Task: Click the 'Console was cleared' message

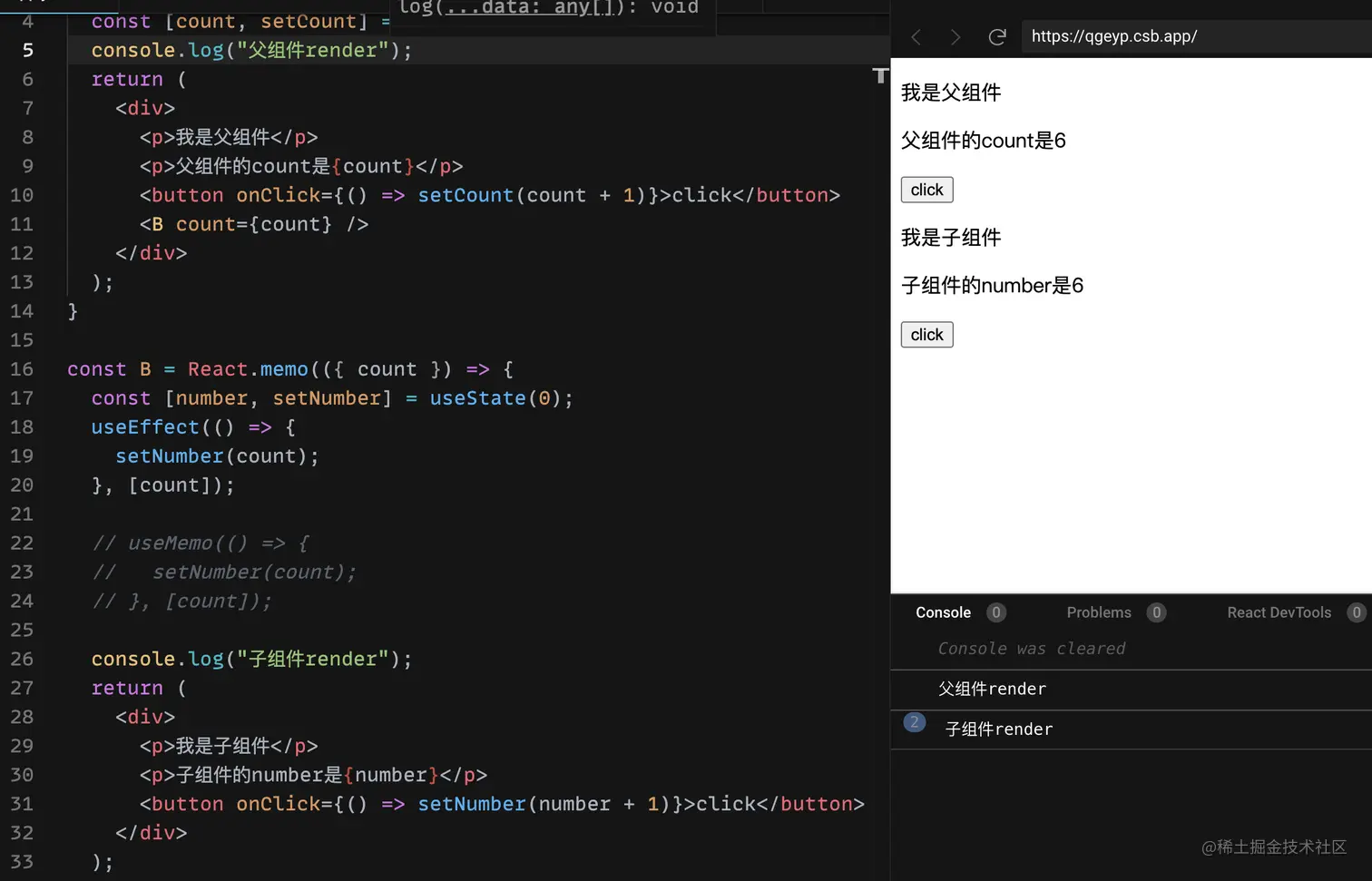Action: [1031, 649]
